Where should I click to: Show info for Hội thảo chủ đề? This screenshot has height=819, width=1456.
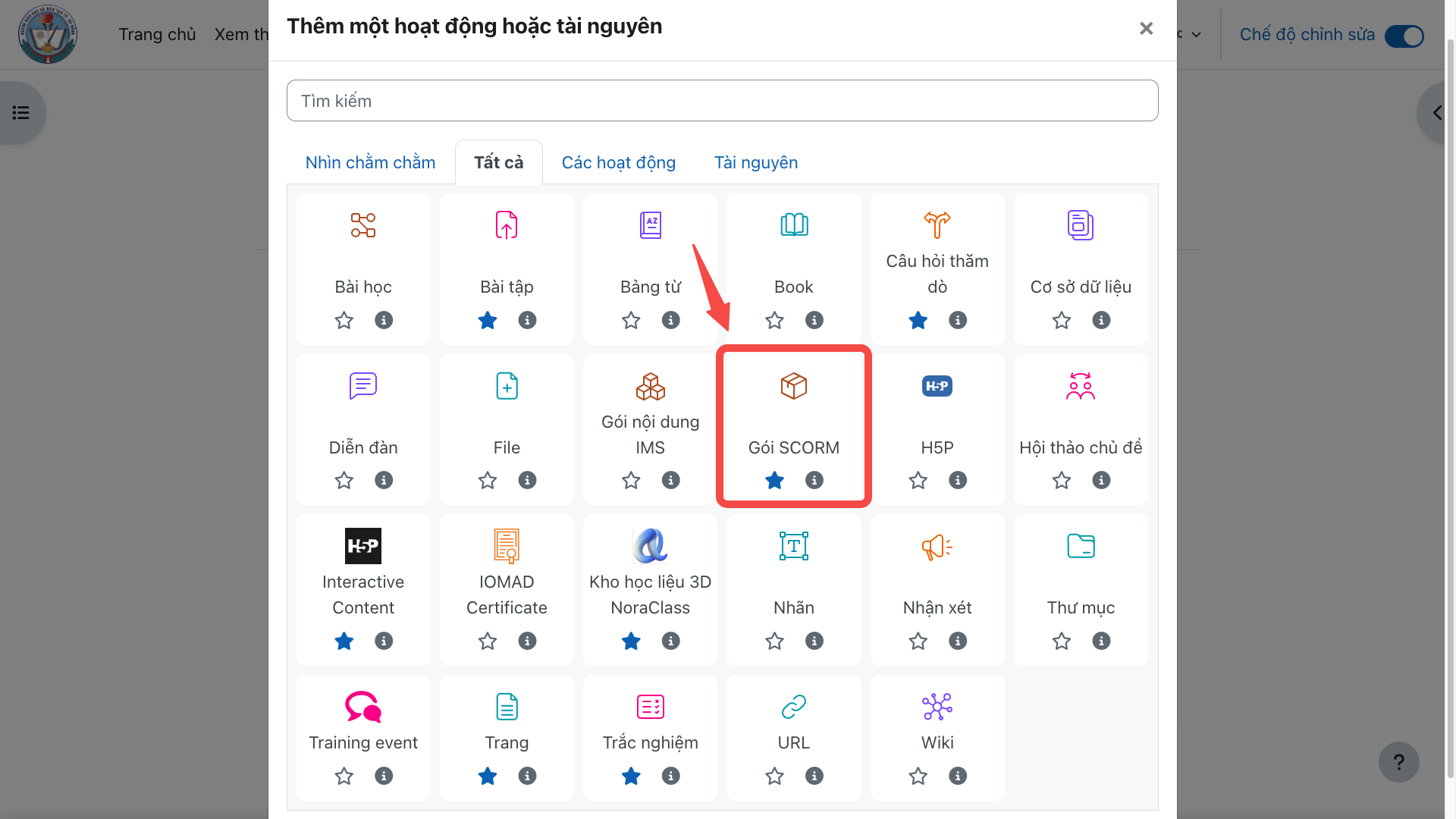tap(1101, 480)
